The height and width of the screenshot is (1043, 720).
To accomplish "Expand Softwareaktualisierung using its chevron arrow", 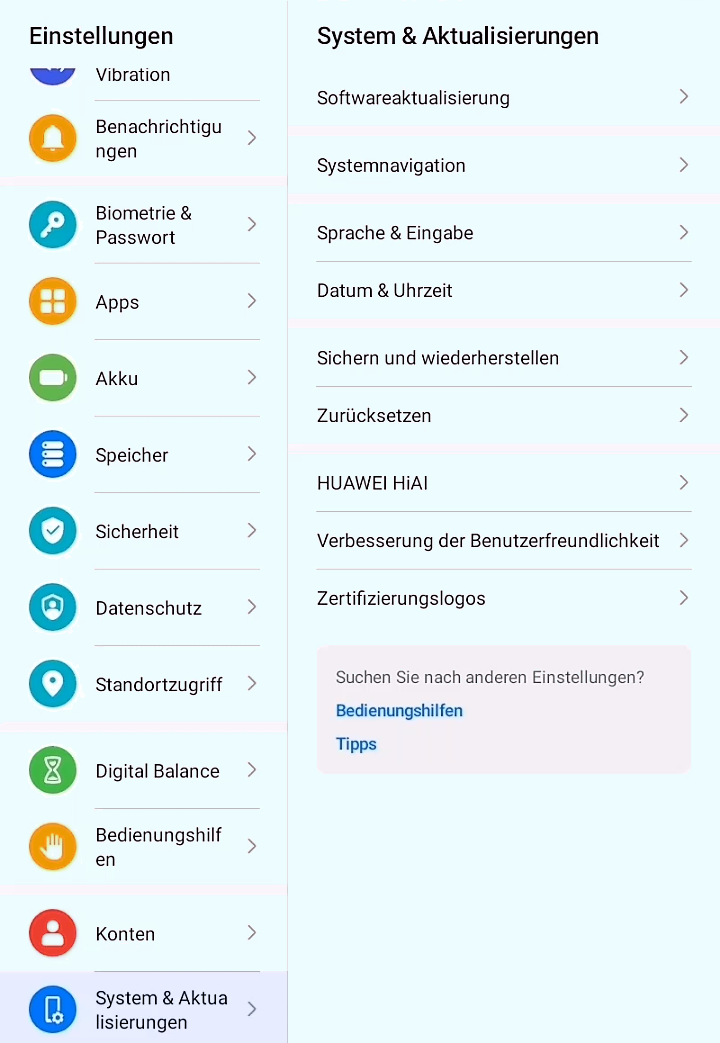I will coord(684,97).
